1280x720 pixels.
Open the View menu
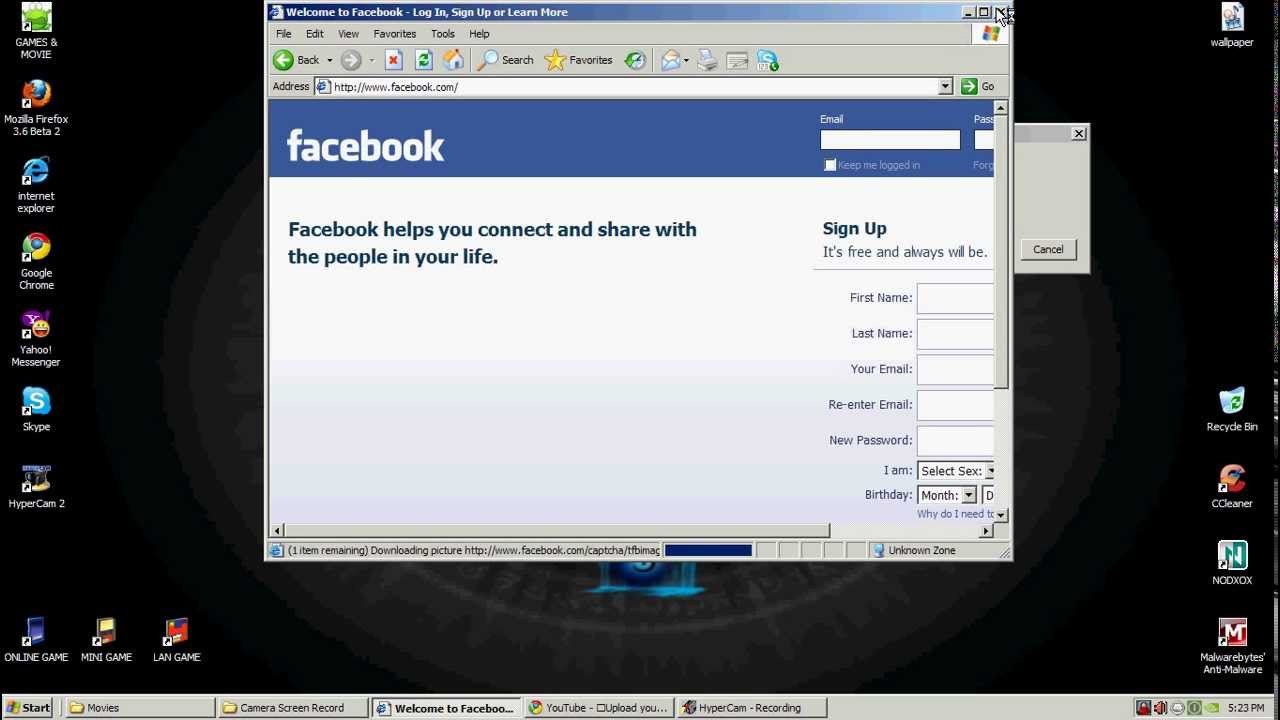pos(348,34)
